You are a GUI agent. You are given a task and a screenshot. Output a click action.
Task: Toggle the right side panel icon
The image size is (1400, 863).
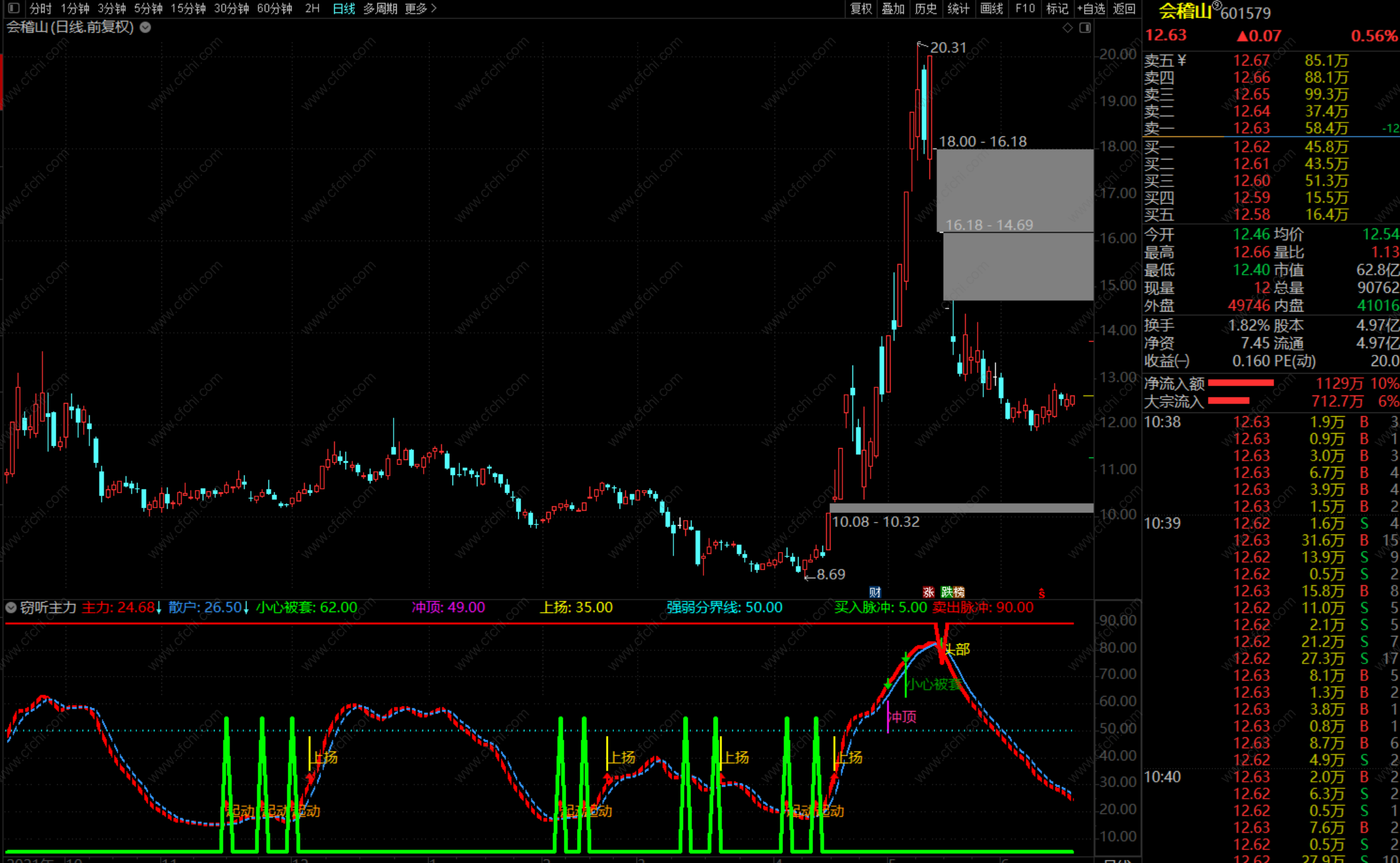(x=1085, y=28)
